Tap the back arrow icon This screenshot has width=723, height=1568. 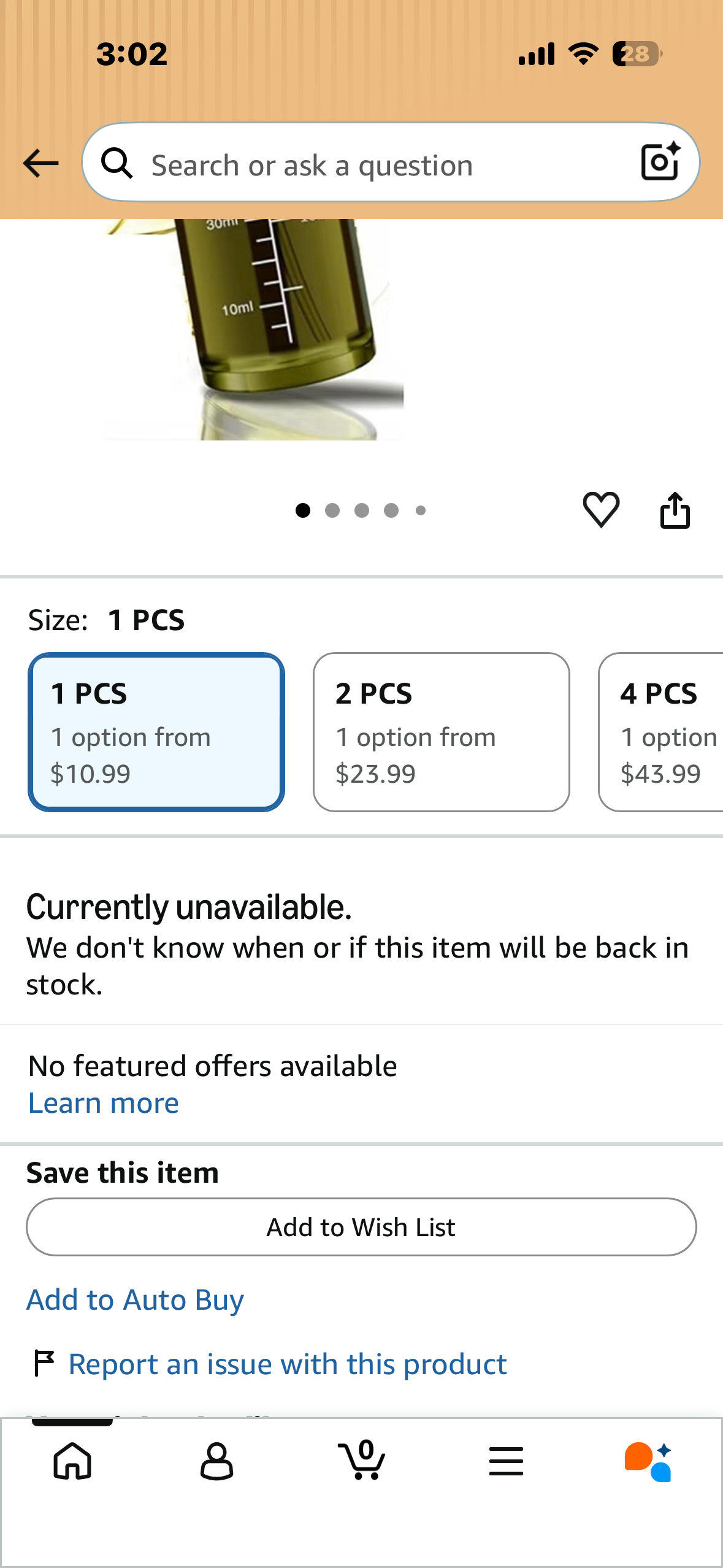click(40, 163)
